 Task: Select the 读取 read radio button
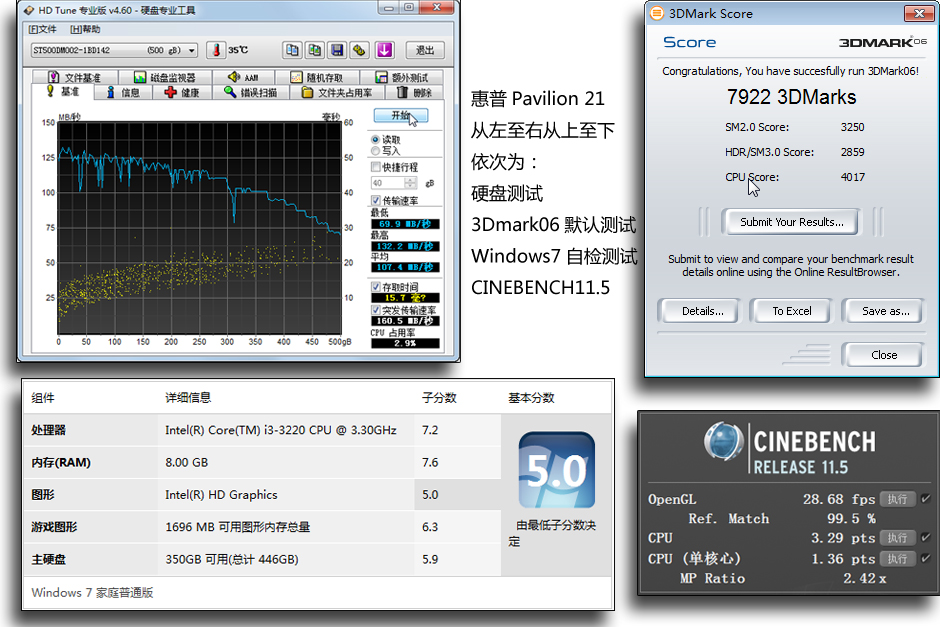click(375, 139)
